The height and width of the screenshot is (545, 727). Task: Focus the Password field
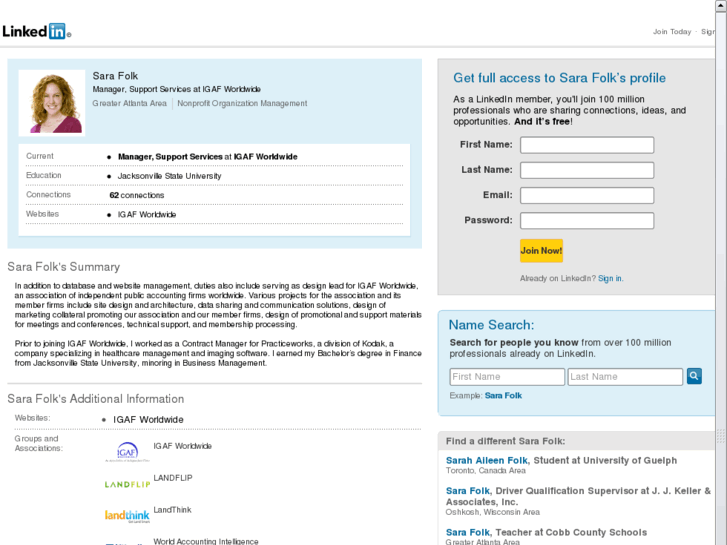click(x=587, y=220)
